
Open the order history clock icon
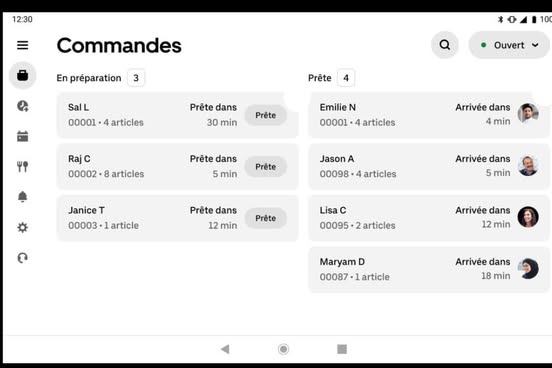tap(23, 106)
